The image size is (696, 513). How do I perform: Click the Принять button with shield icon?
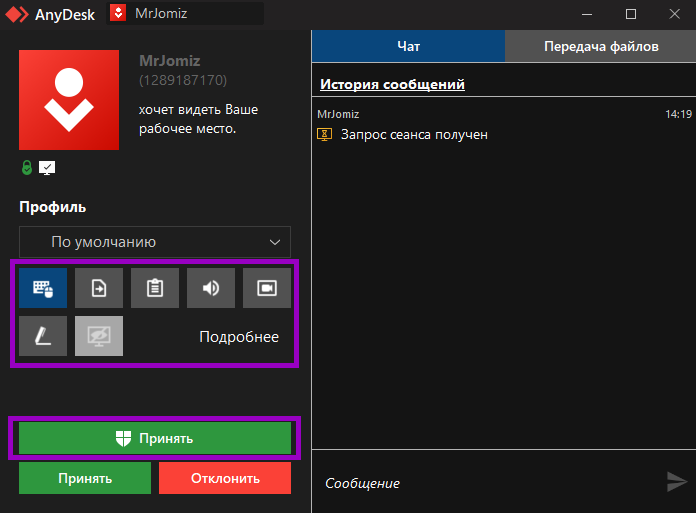tap(155, 438)
